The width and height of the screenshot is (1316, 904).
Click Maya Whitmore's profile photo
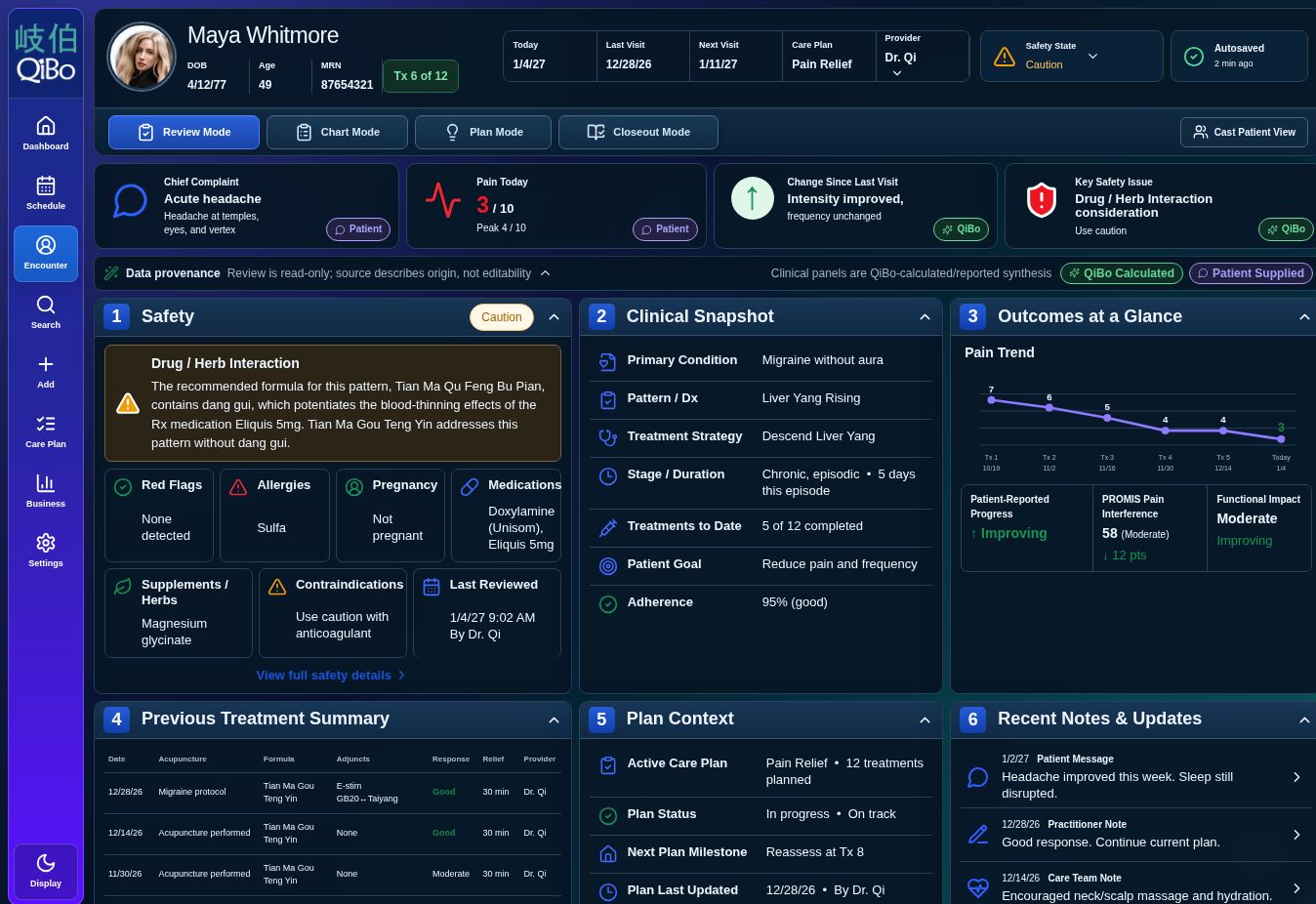tap(142, 57)
